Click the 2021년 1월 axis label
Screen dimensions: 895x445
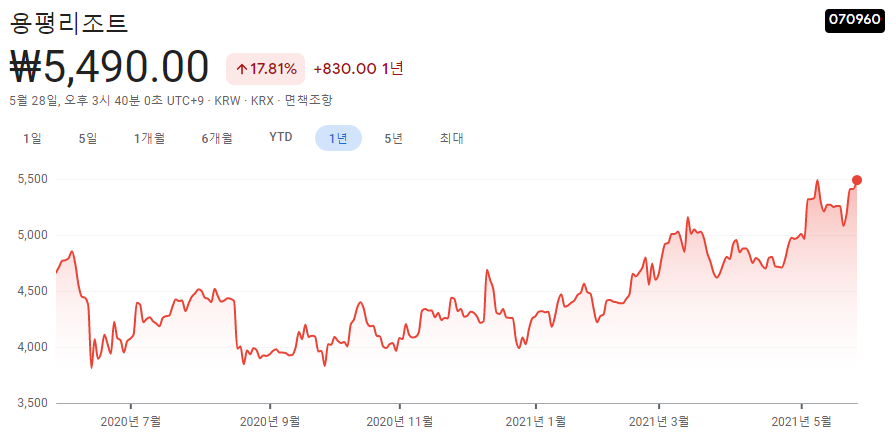(x=536, y=422)
